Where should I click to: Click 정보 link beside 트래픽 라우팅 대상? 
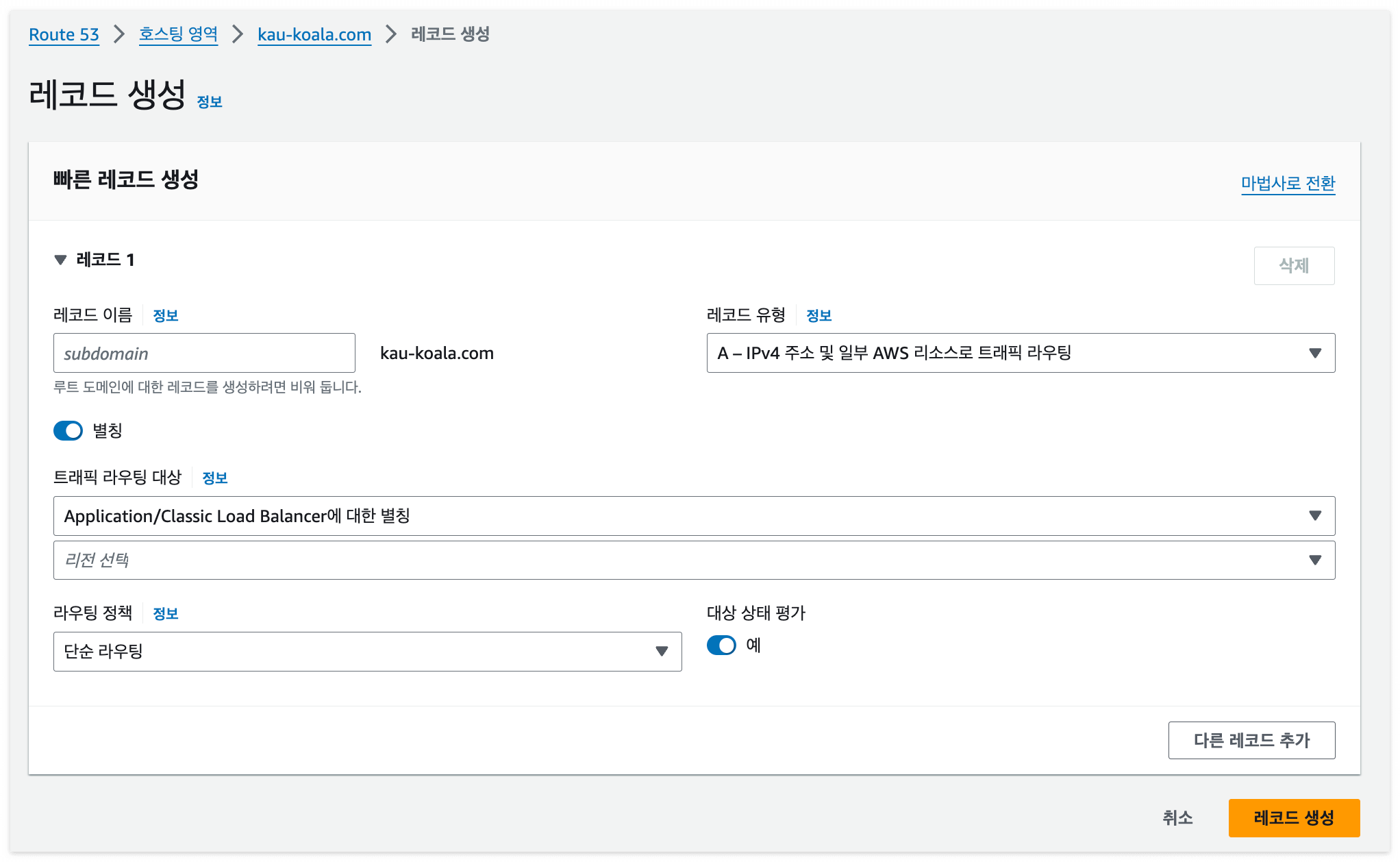click(x=214, y=478)
